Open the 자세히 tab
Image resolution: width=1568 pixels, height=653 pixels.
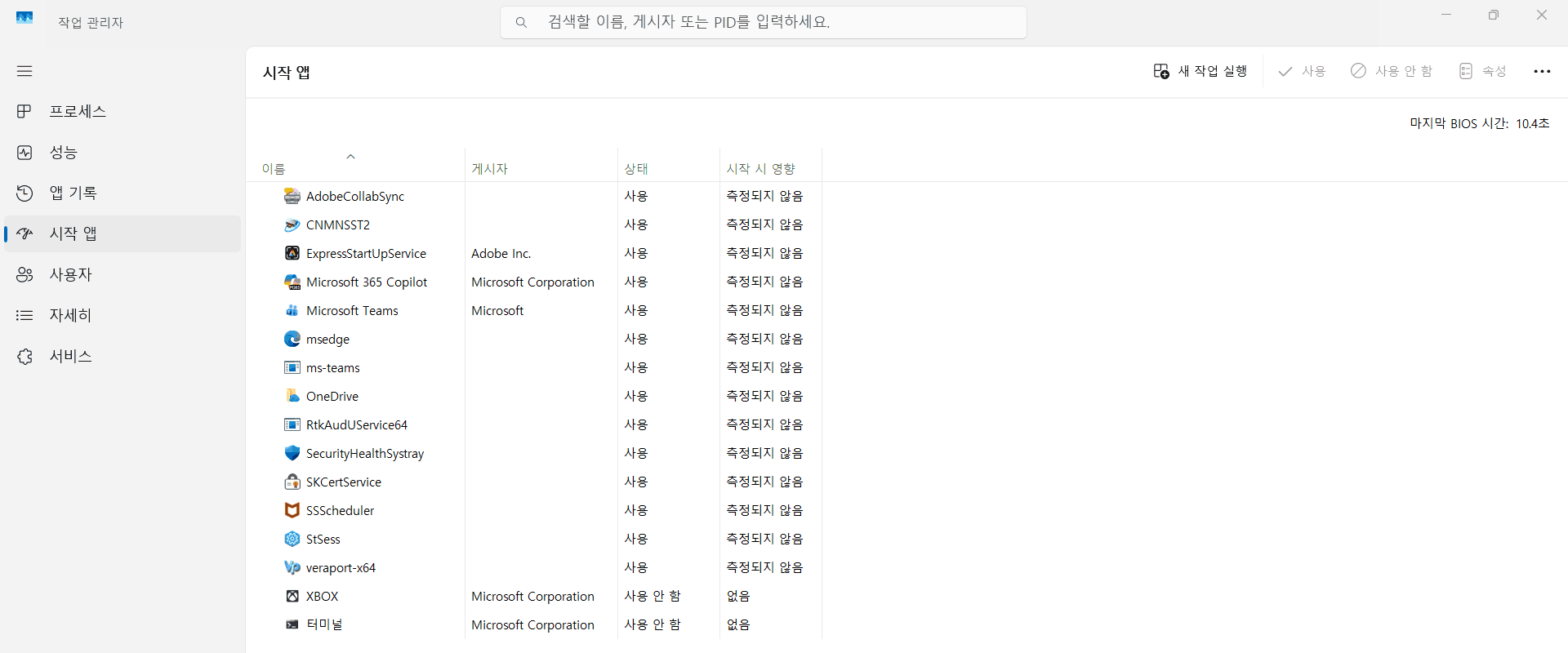[x=122, y=315]
